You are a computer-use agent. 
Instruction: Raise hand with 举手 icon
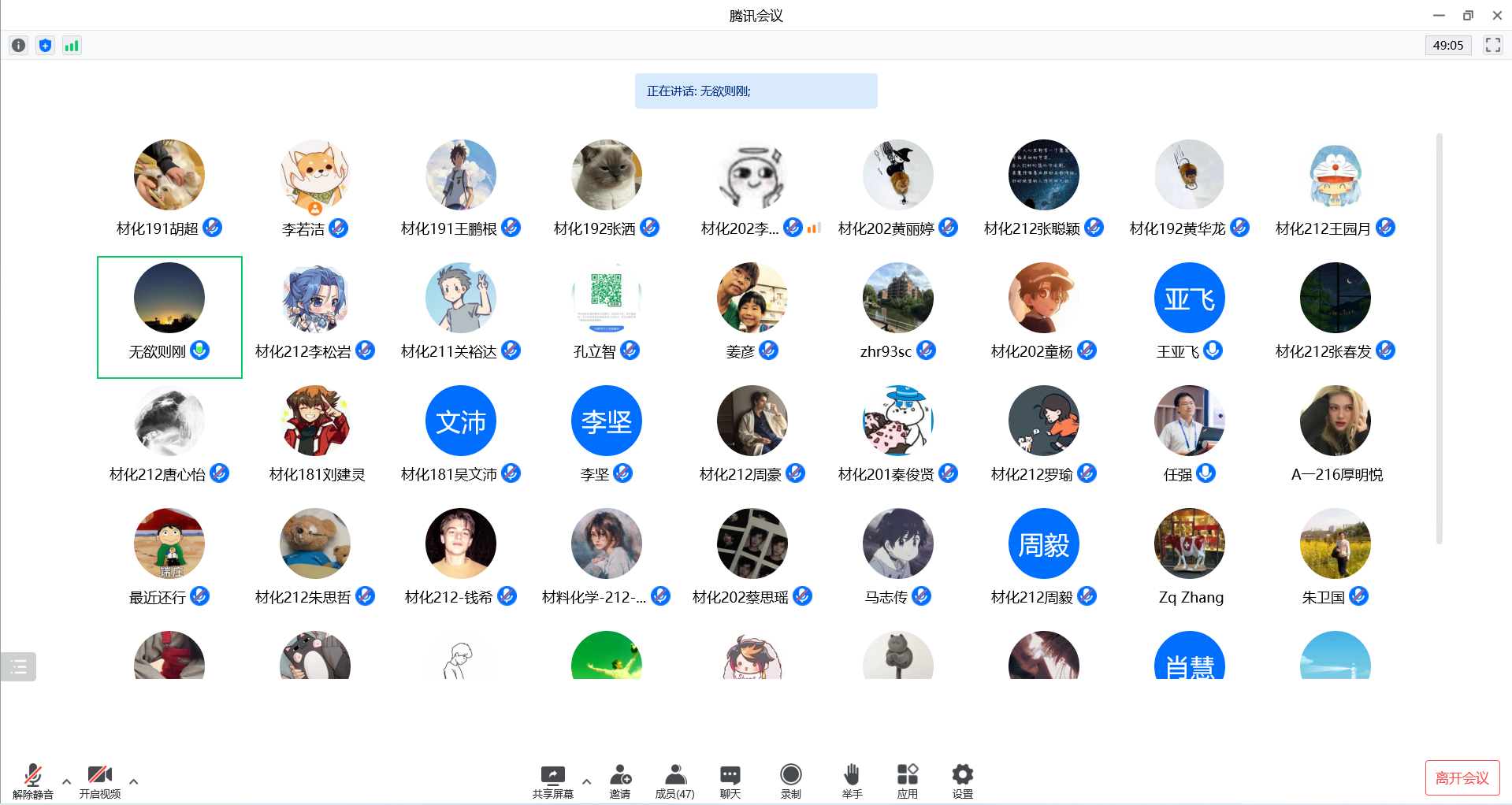click(x=852, y=781)
